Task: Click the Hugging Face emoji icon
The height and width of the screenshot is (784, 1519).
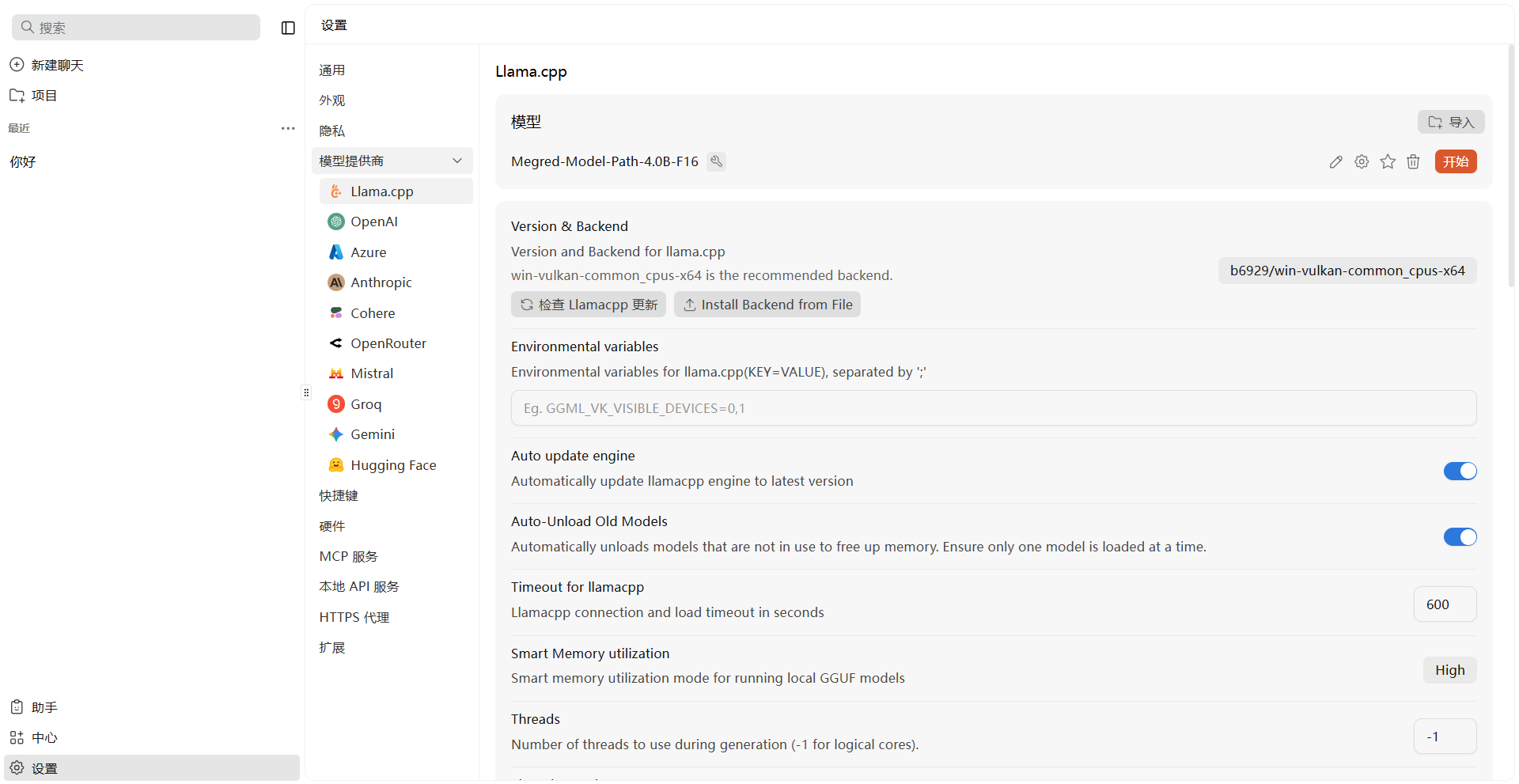Action: point(336,464)
